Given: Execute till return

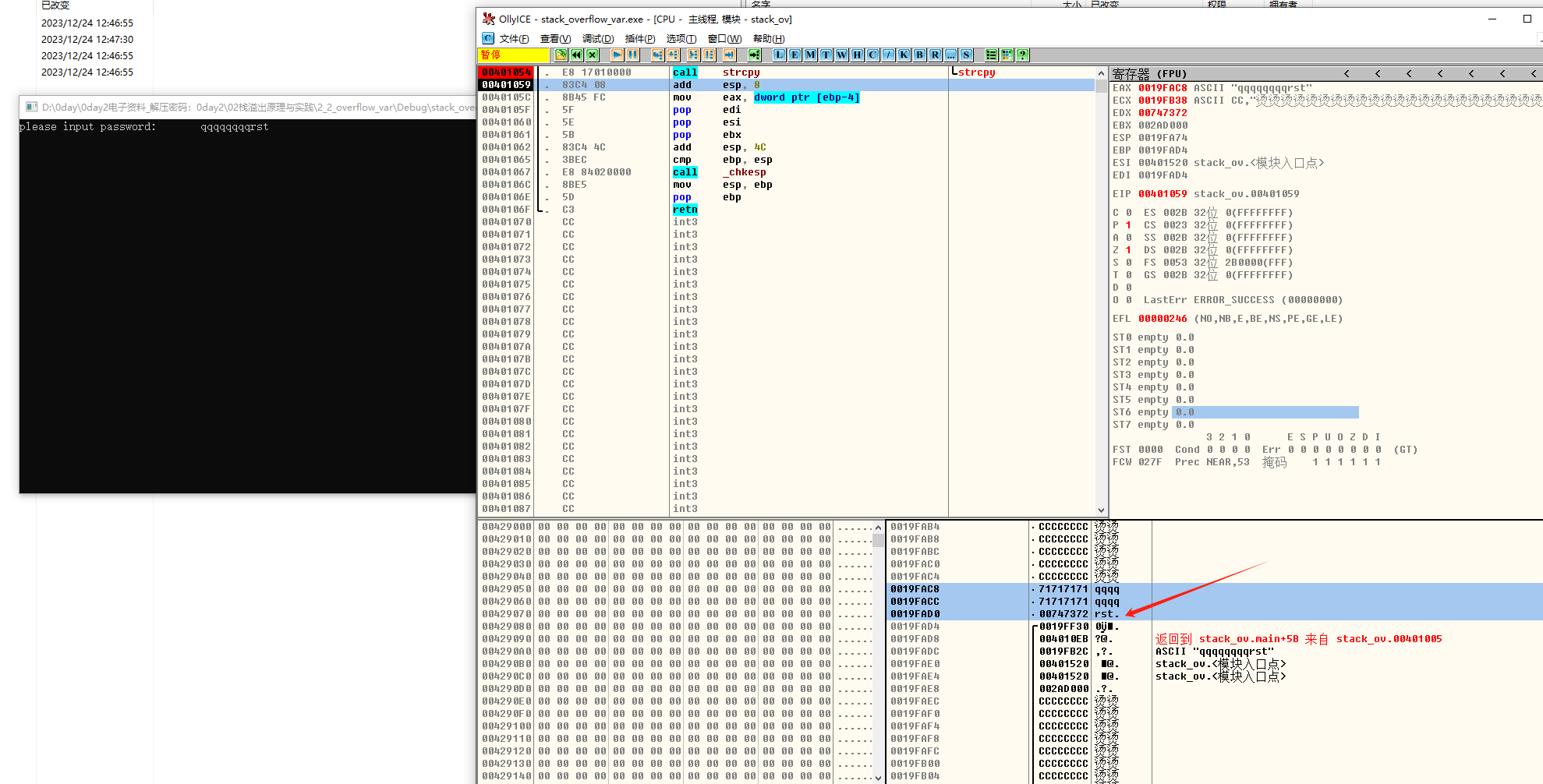Looking at the screenshot, I should pos(727,55).
